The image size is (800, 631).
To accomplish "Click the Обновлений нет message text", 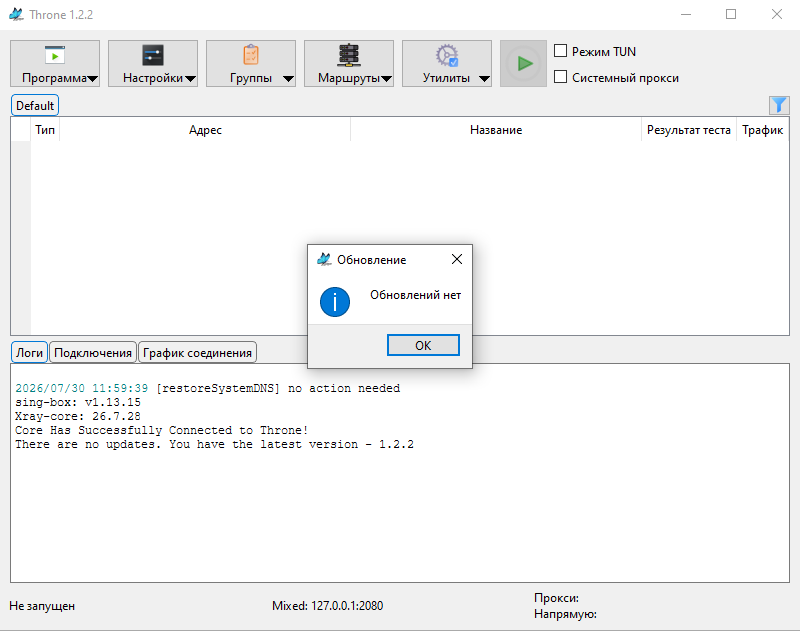I will click(415, 295).
